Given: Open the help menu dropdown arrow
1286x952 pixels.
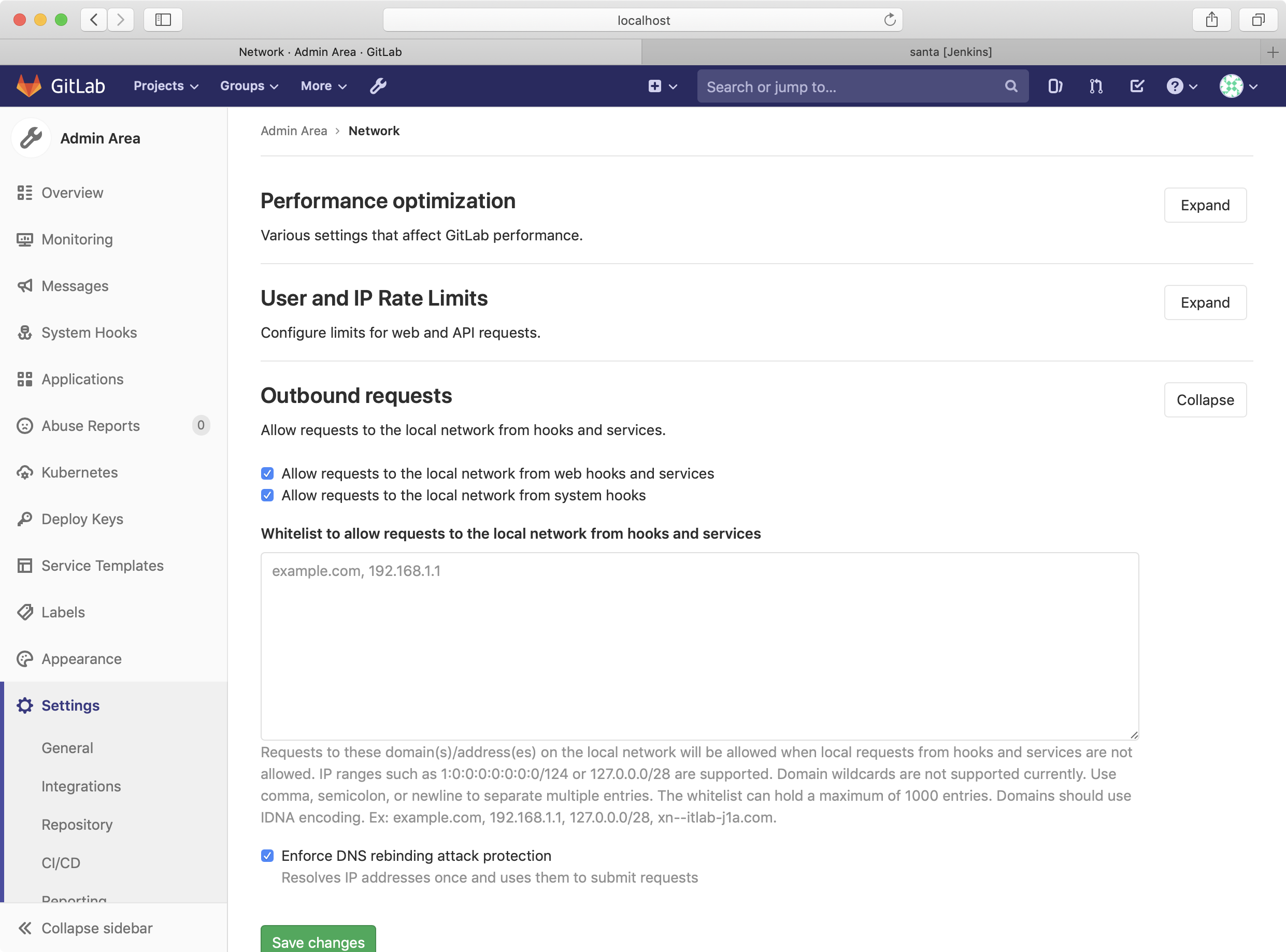Looking at the screenshot, I should [1193, 87].
